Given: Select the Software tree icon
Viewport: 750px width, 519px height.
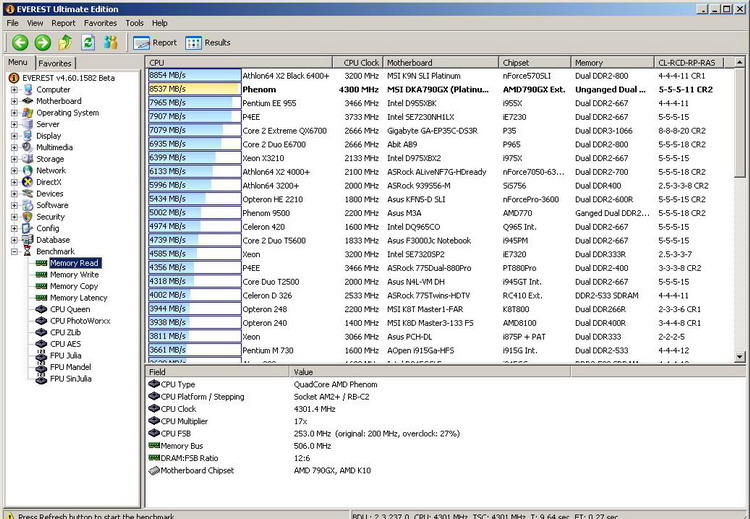Looking at the screenshot, I should pyautogui.click(x=28, y=205).
